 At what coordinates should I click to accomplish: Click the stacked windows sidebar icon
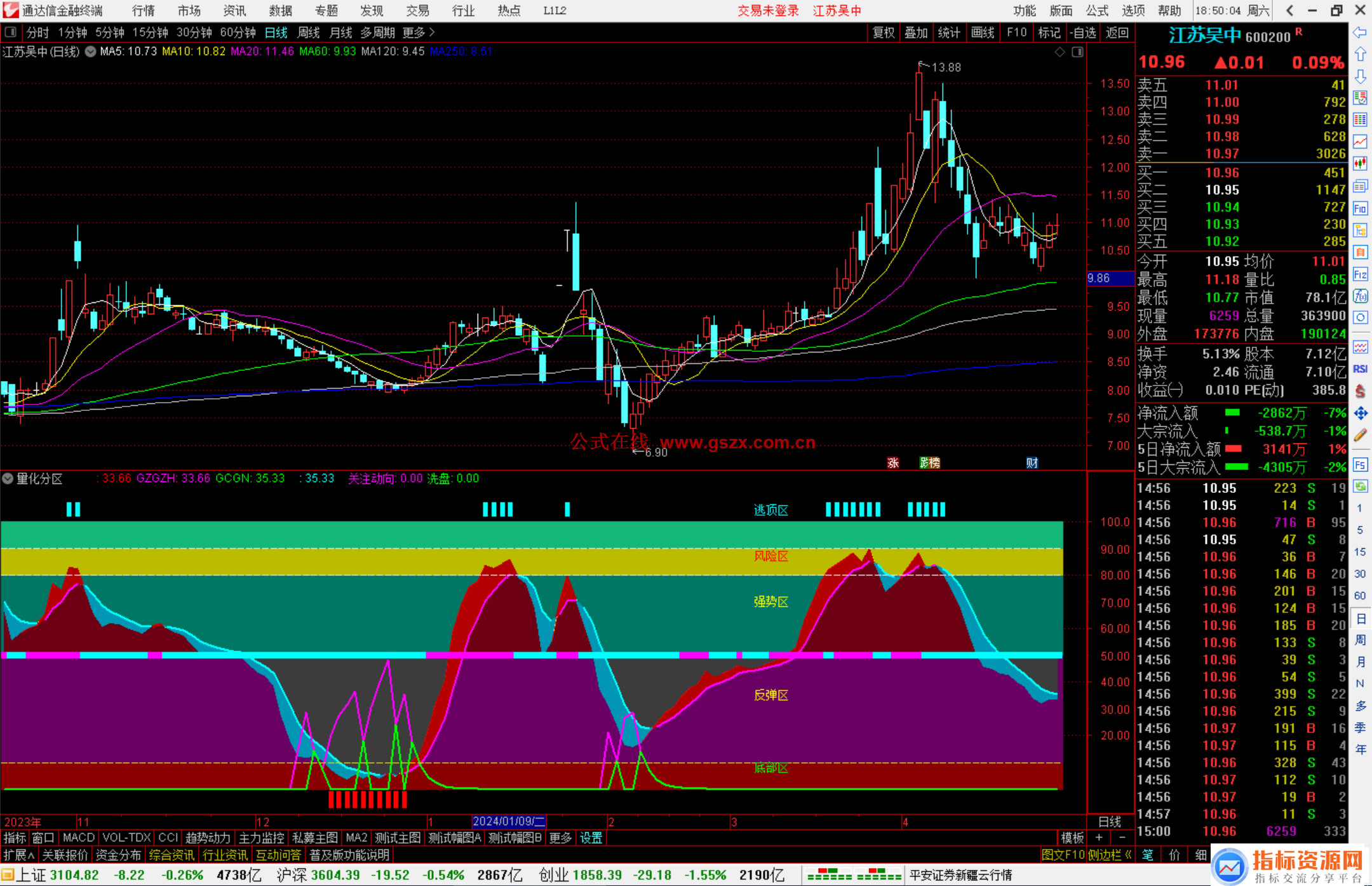point(1360,186)
